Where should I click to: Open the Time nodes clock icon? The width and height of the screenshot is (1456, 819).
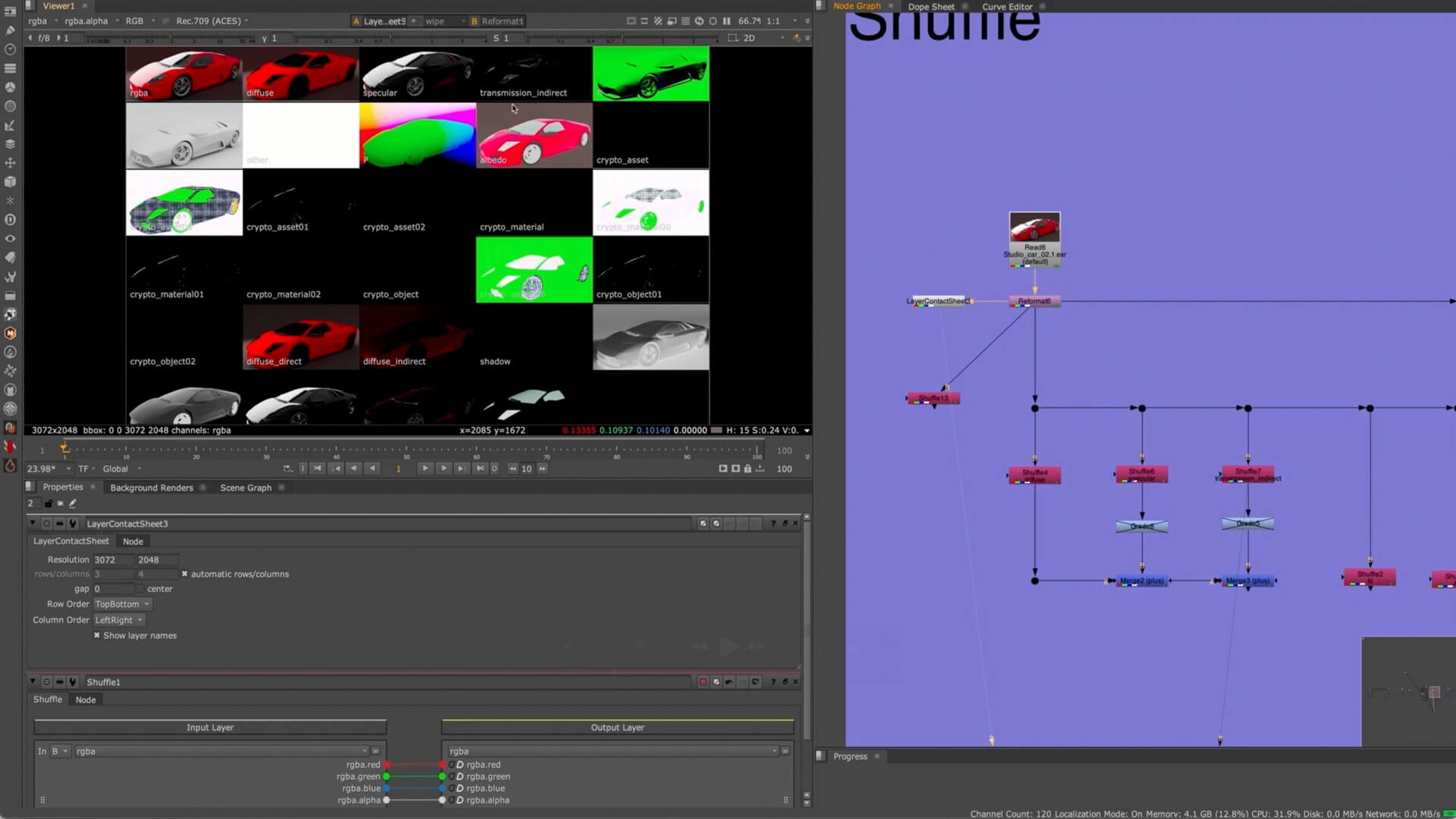point(10,50)
